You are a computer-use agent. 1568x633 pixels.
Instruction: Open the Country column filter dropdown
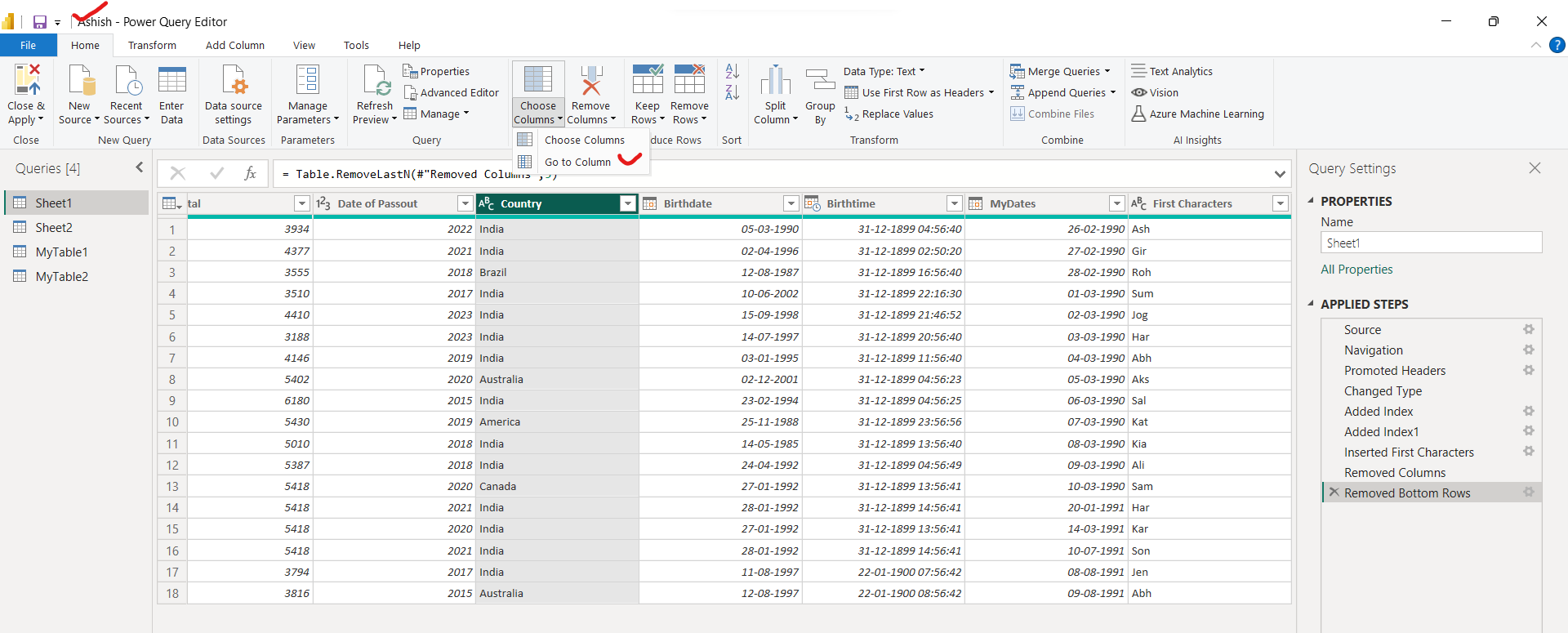pyautogui.click(x=627, y=204)
